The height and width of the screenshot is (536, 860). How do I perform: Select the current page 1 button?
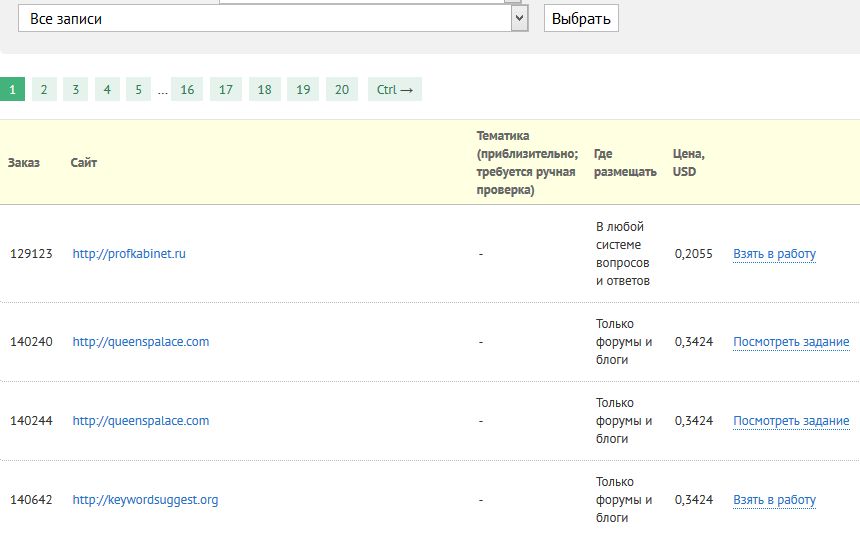pos(12,89)
